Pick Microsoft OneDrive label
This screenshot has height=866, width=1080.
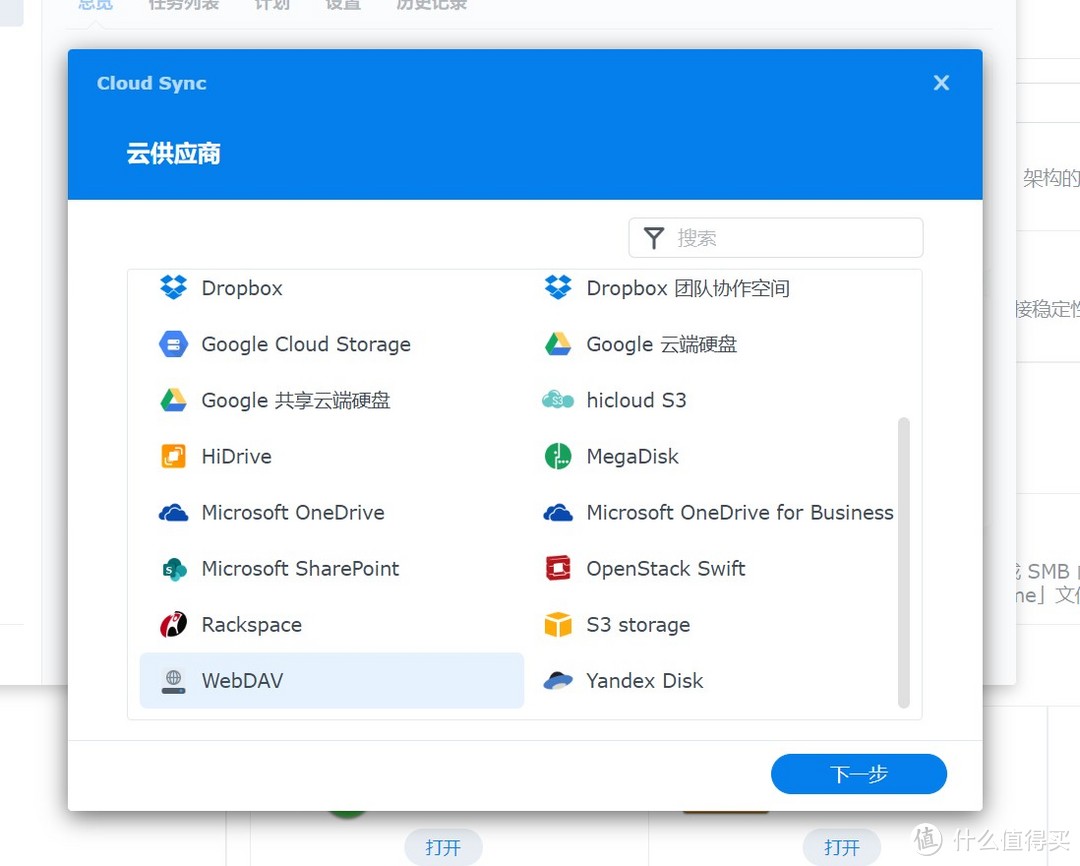click(293, 513)
